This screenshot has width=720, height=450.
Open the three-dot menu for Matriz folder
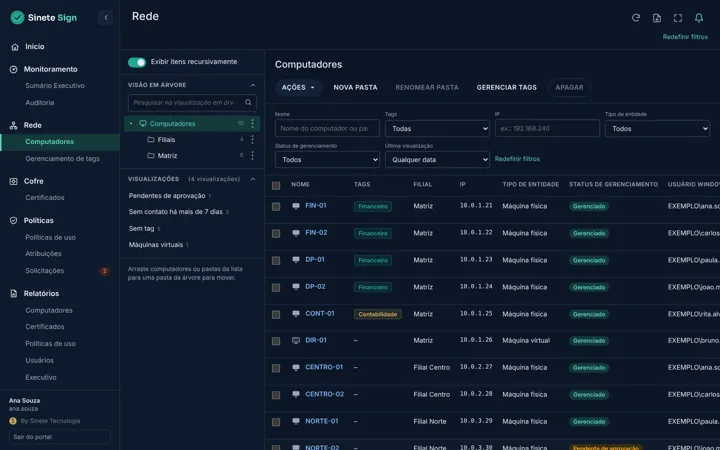253,156
